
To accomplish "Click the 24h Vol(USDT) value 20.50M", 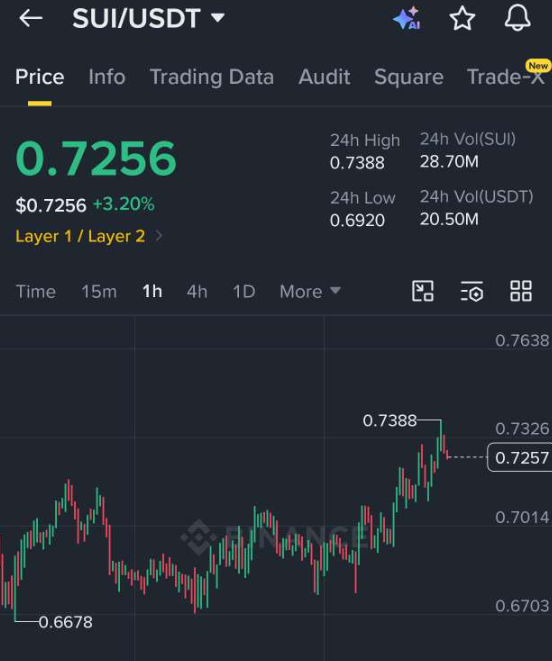I will coord(449,219).
